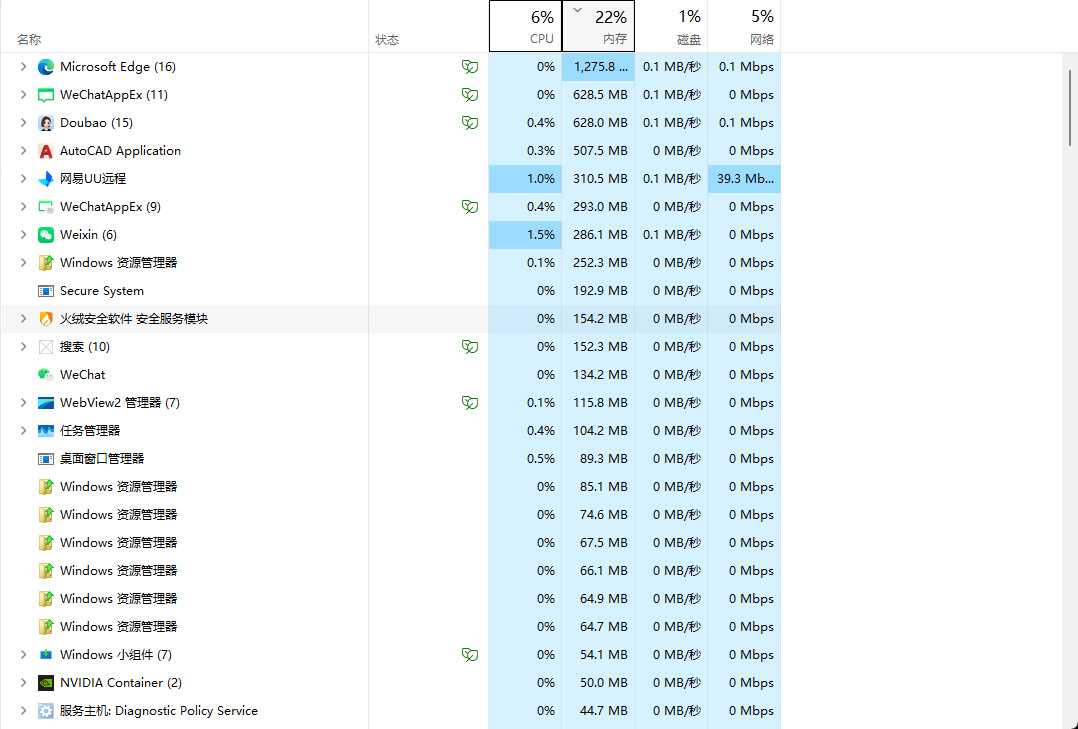Expand the Microsoft Edge (16) process group
Screen dimensions: 1078x729
[24, 67]
